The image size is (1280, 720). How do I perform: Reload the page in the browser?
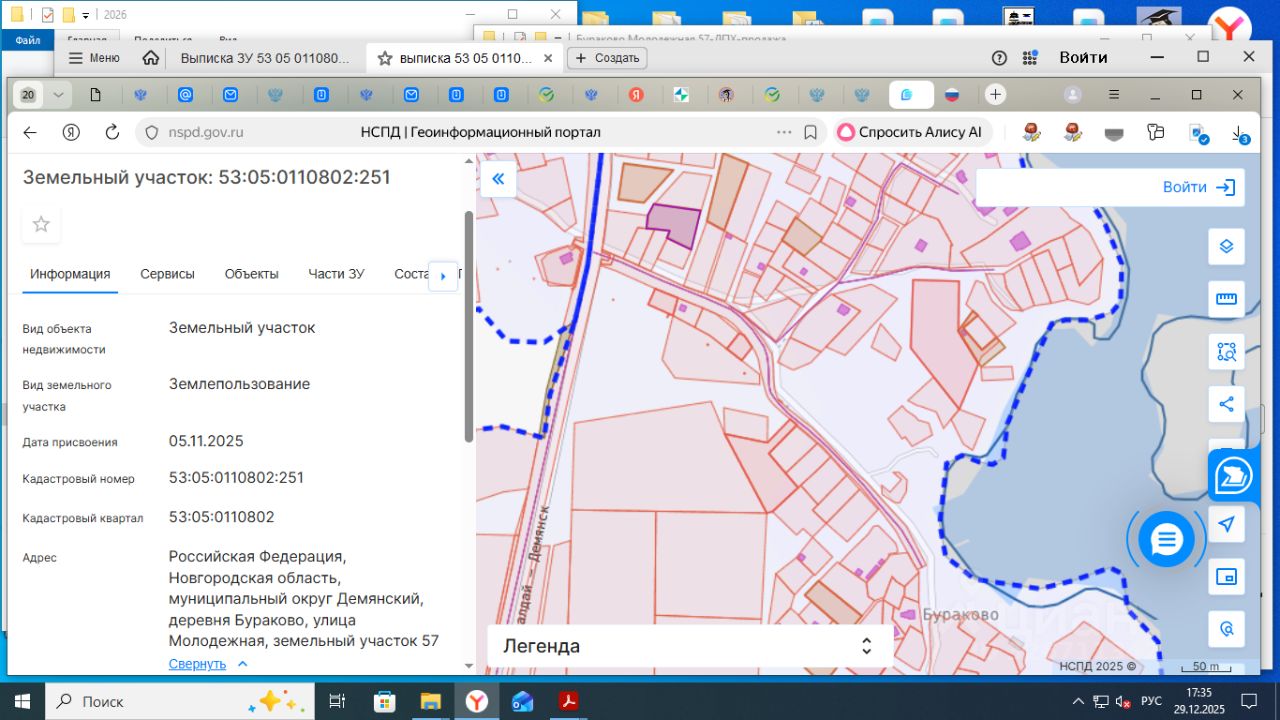112,132
